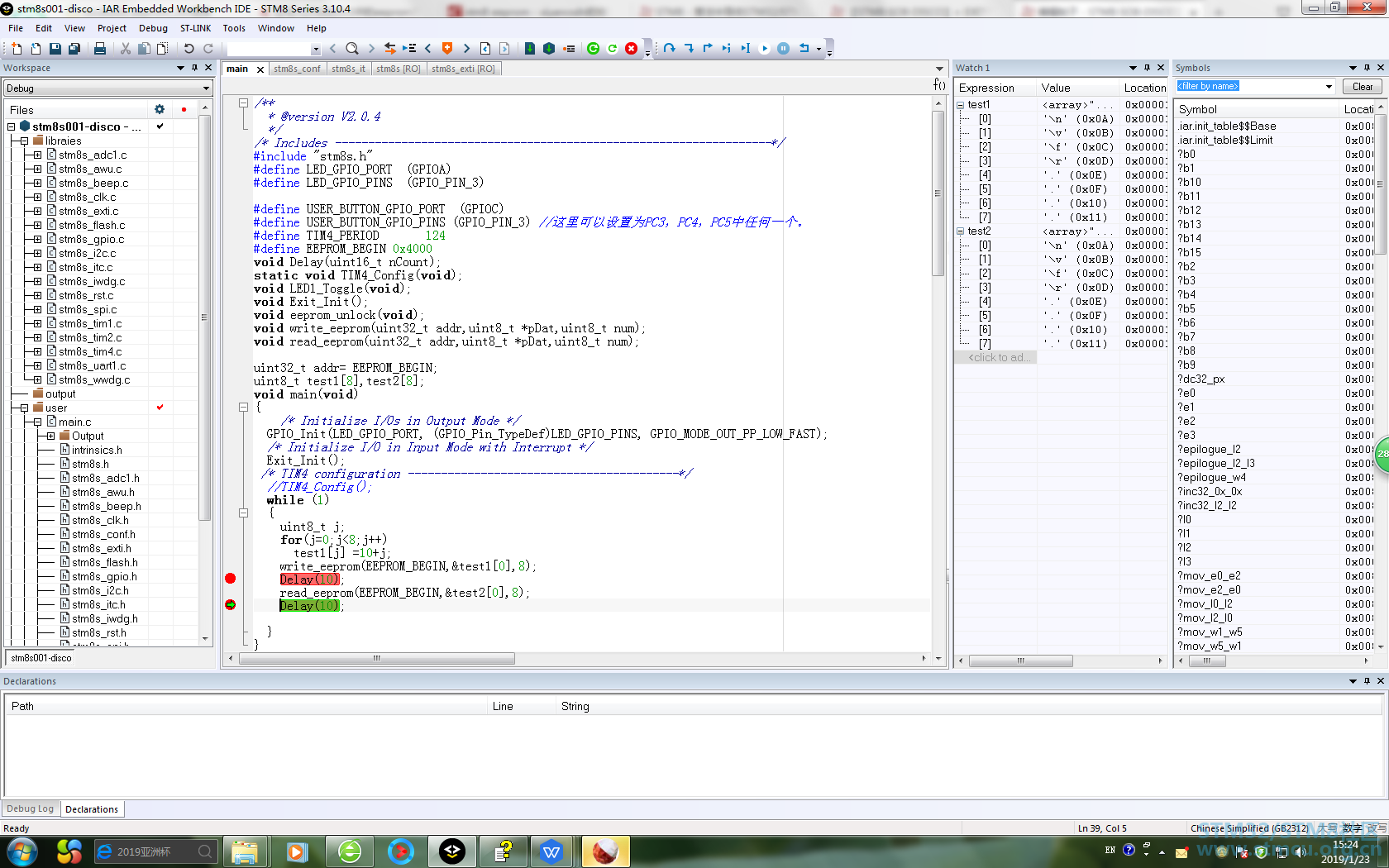
Task: Save the current file
Action: [x=55, y=49]
